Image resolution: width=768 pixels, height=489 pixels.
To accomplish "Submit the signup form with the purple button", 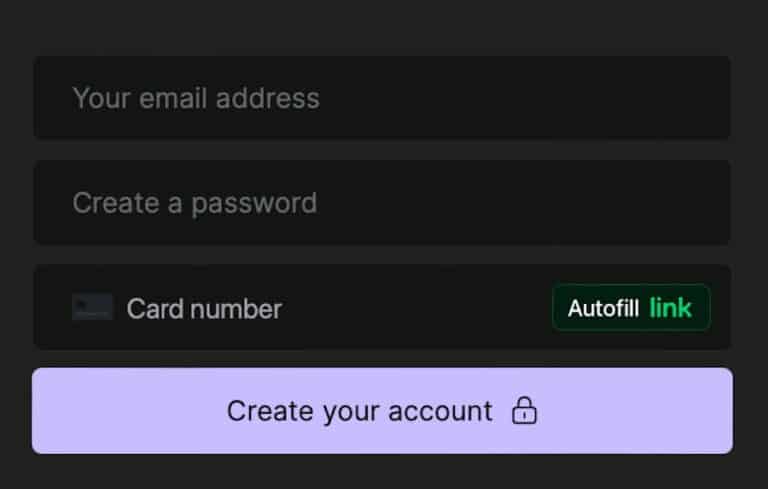I will click(x=382, y=411).
